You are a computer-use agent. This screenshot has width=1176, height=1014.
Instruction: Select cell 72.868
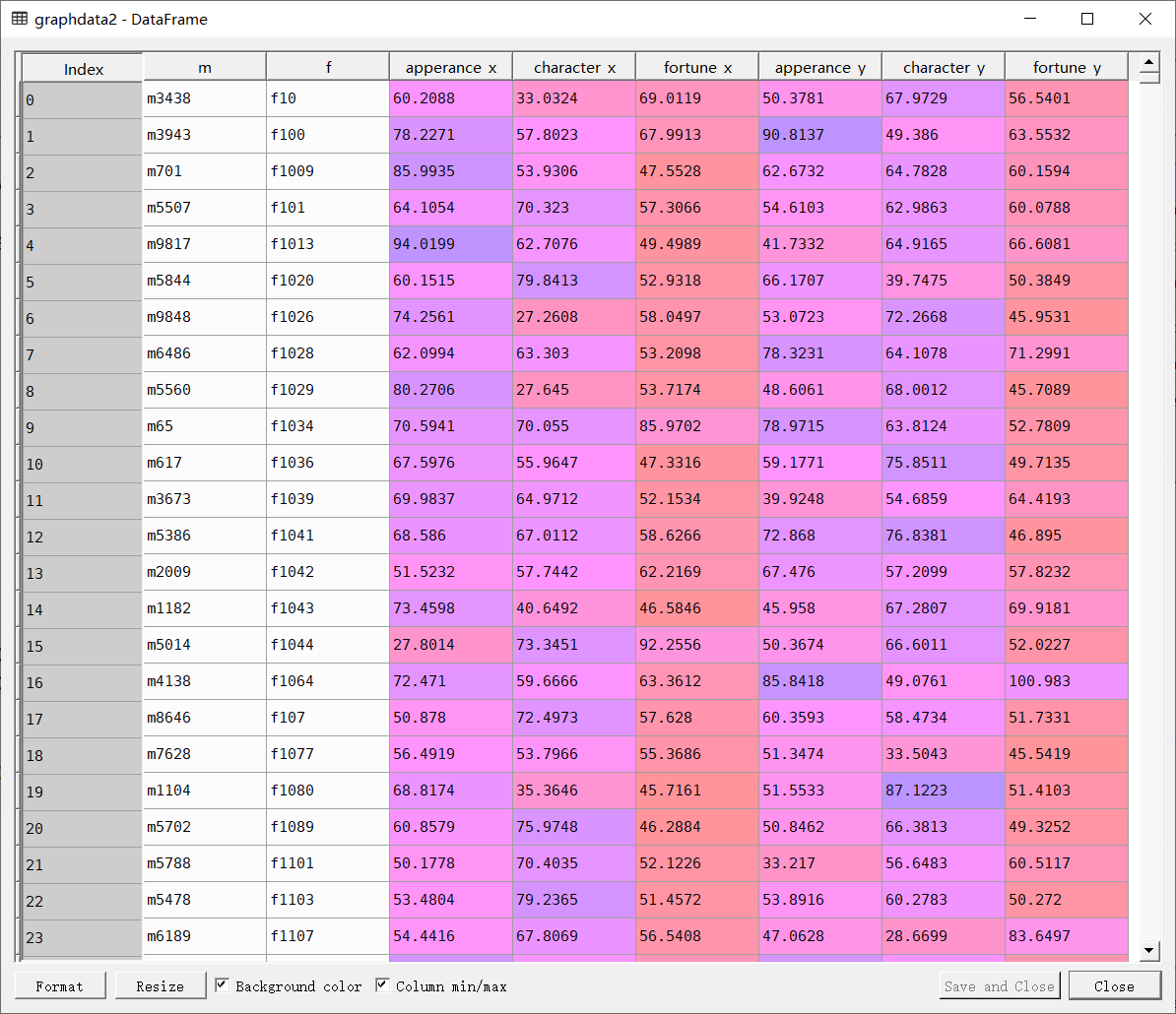coord(819,536)
